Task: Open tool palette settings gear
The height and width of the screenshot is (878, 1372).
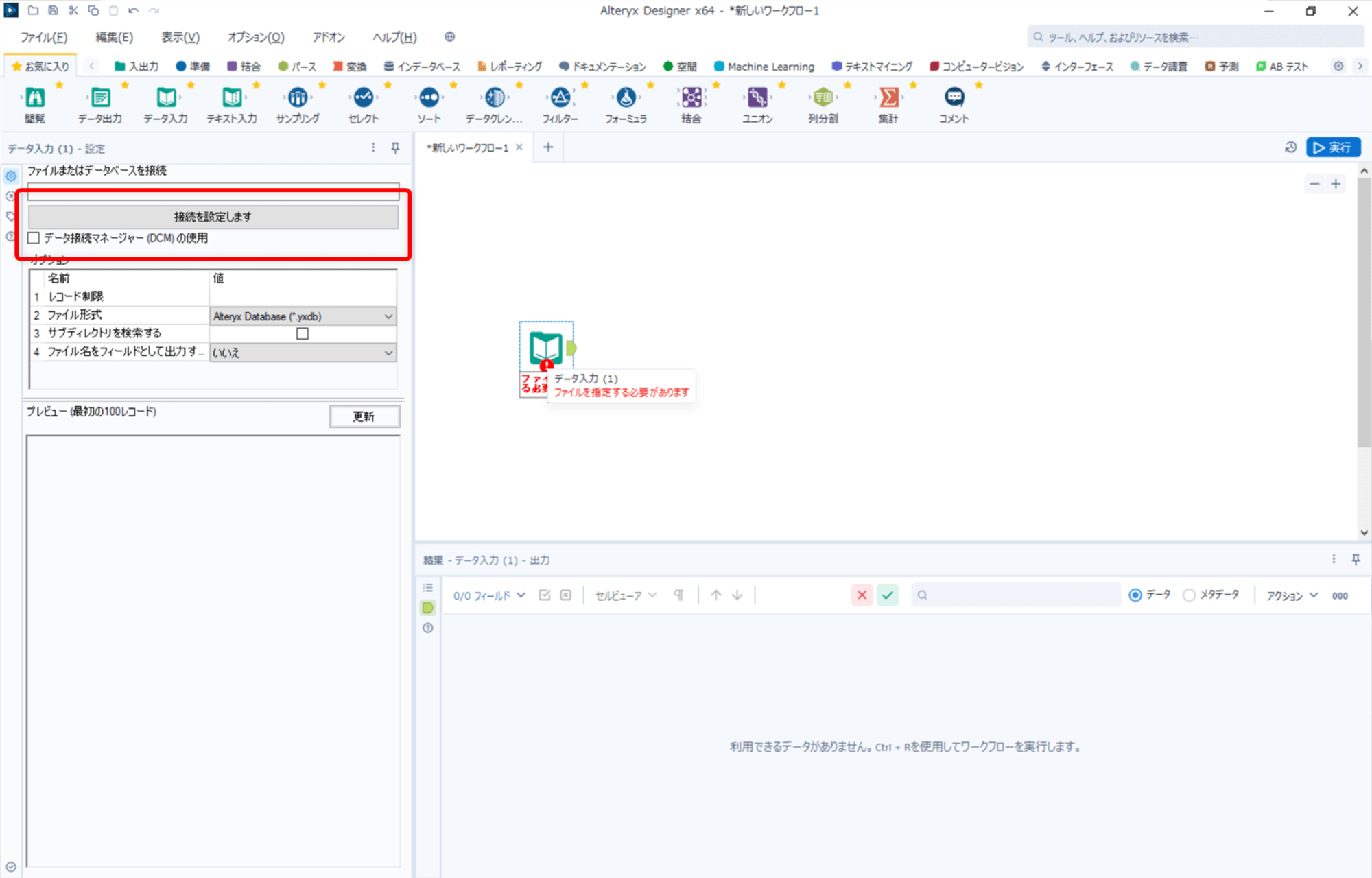Action: 1338,67
